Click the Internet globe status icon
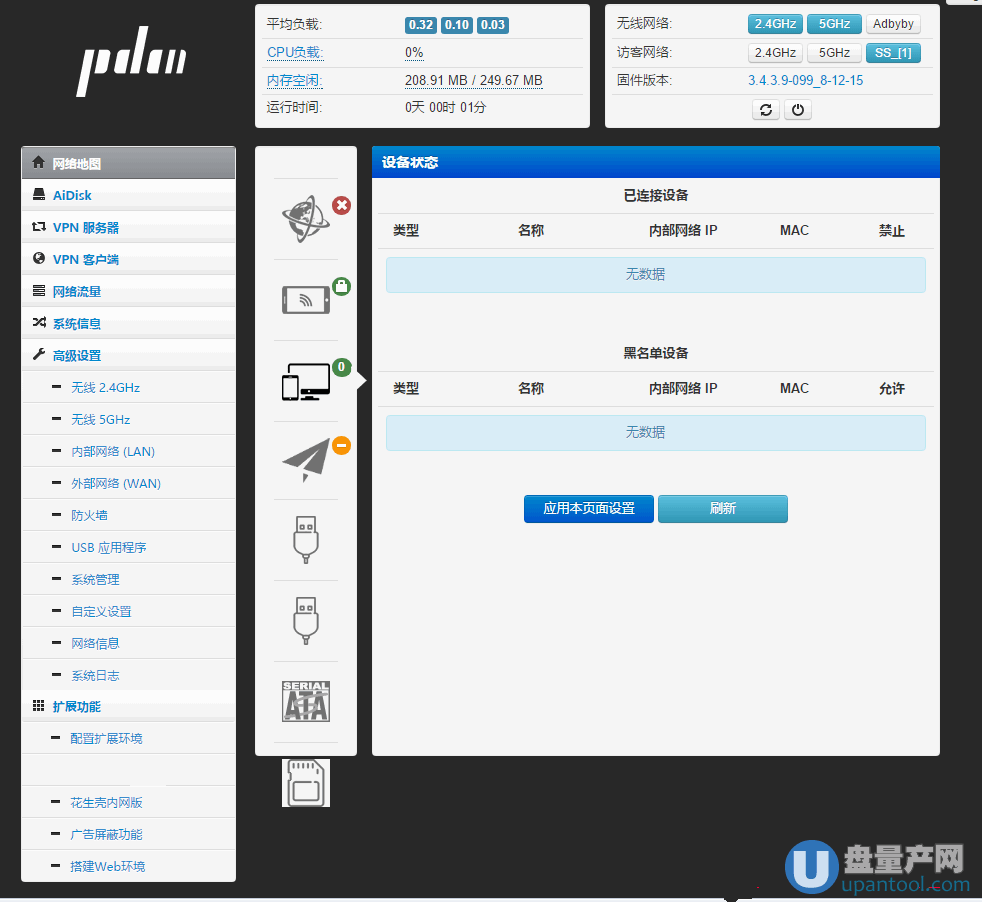The height and width of the screenshot is (902, 982). (305, 219)
